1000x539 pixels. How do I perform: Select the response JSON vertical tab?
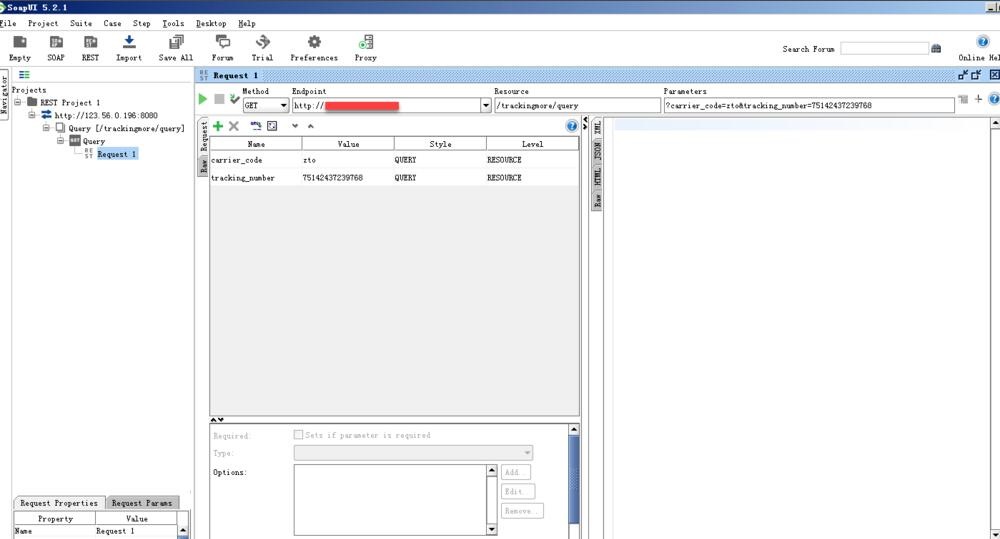click(x=597, y=151)
